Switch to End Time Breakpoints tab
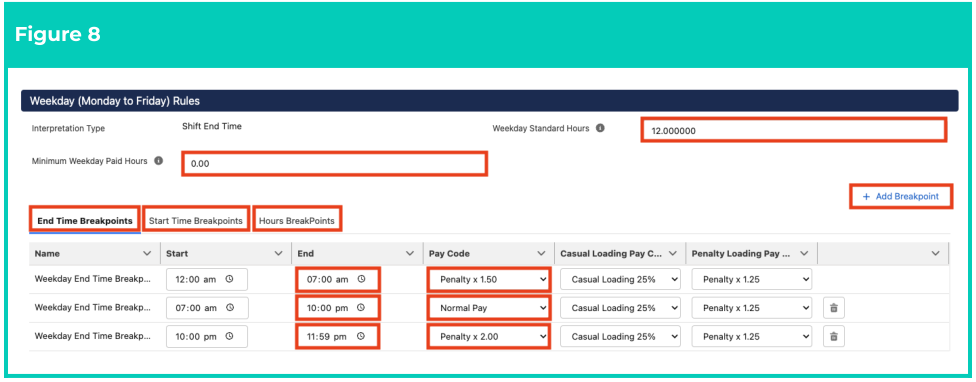 85,220
